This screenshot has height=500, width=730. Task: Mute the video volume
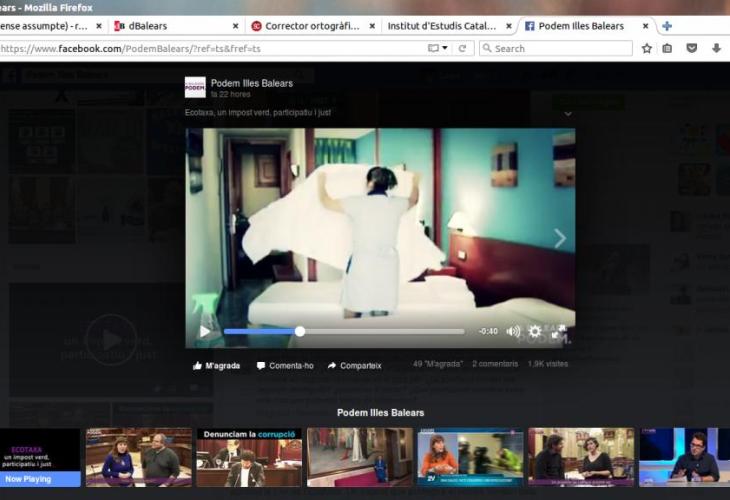coord(513,331)
